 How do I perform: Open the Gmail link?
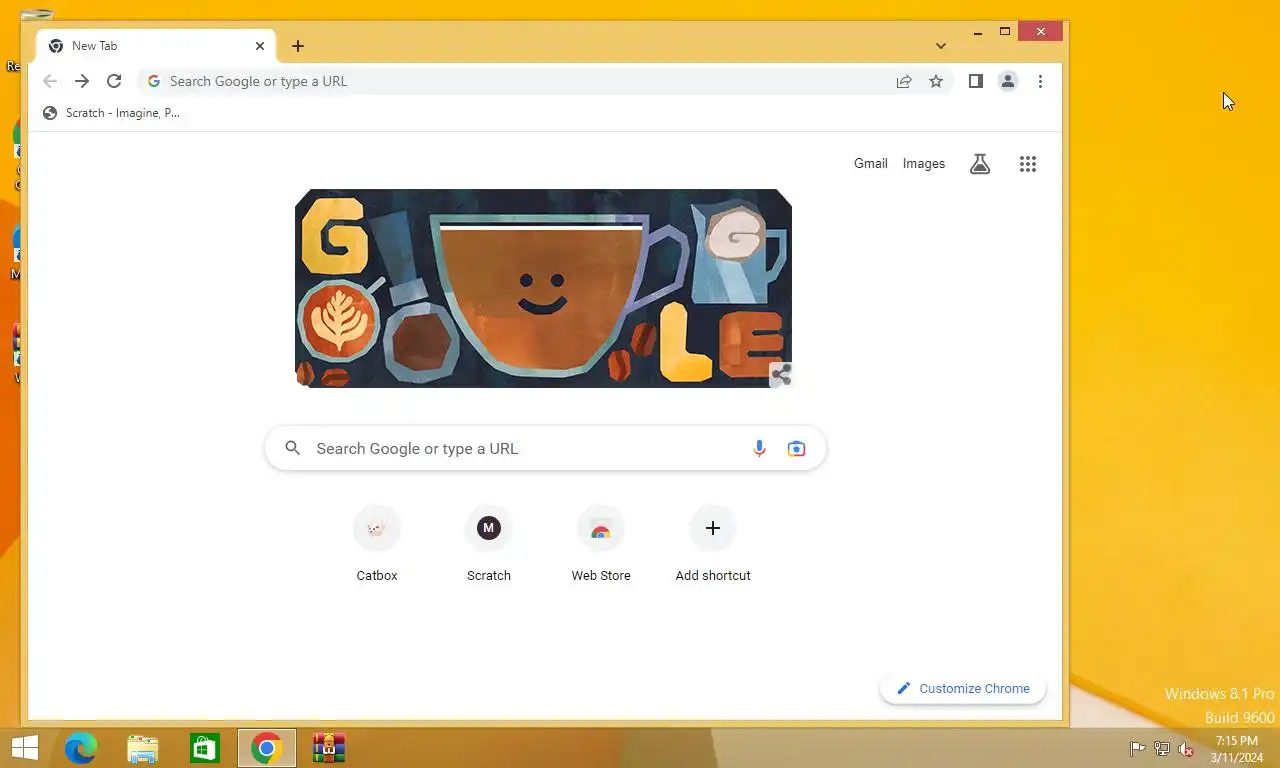click(871, 163)
